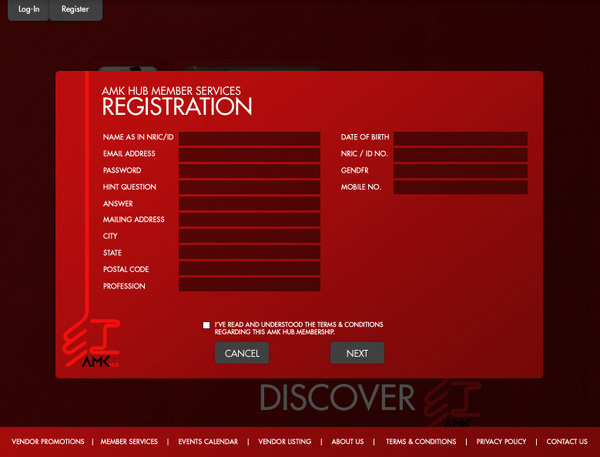Proceed with the Next button
Image resolution: width=600 pixels, height=457 pixels.
click(357, 353)
